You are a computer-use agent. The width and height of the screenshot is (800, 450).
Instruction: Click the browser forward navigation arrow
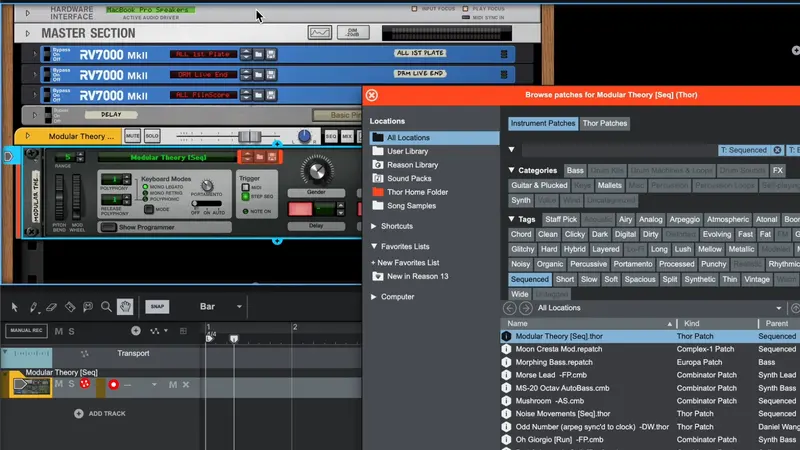pos(526,308)
